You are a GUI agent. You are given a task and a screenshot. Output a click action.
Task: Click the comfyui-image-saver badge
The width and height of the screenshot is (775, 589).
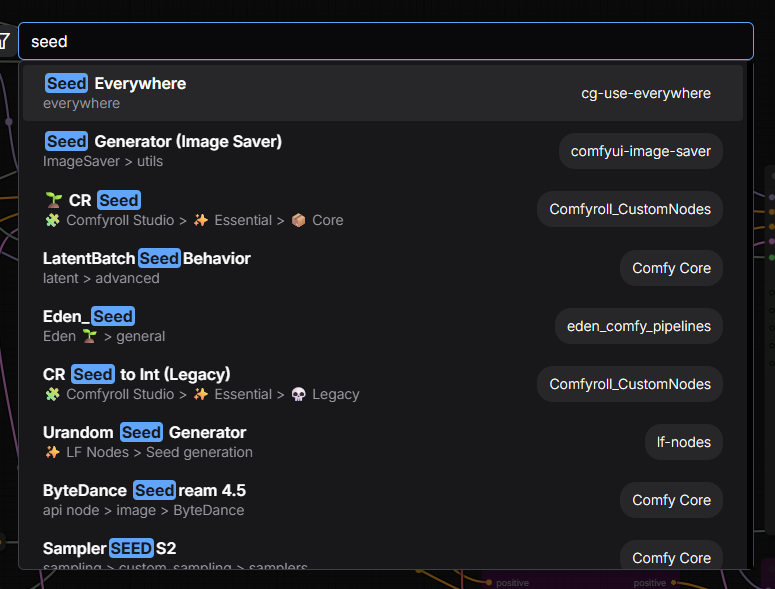point(640,151)
